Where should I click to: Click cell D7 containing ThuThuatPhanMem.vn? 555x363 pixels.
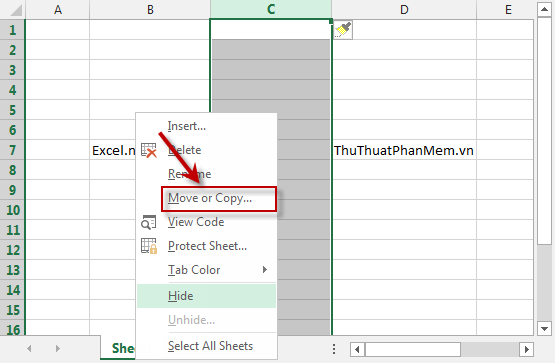[x=404, y=150]
